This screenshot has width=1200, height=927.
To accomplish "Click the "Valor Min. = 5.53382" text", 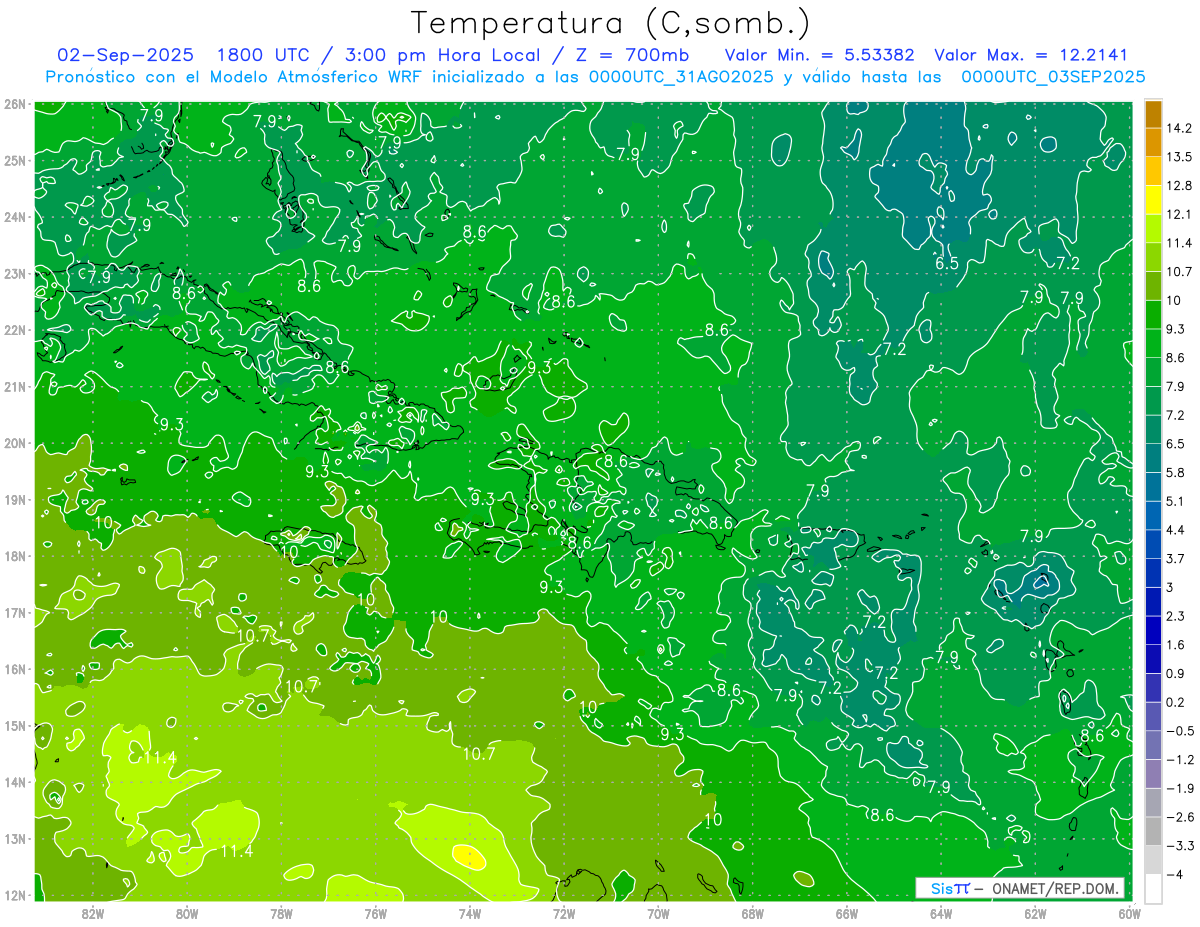I will point(820,55).
